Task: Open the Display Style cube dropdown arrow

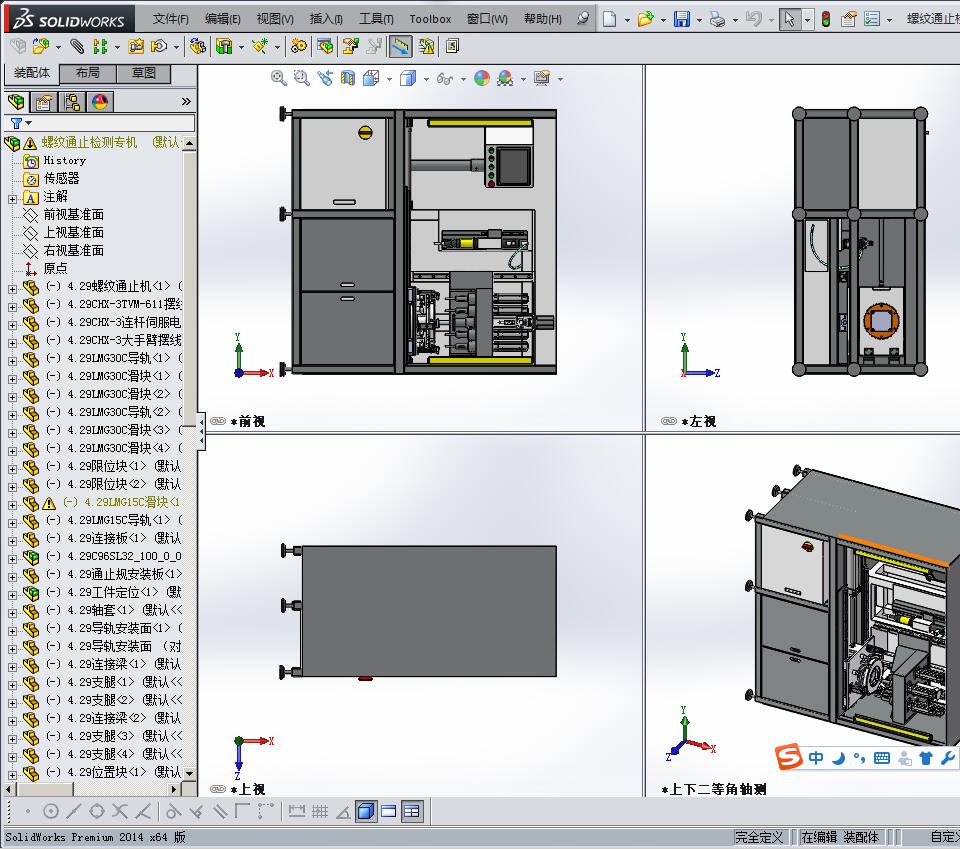Action: [x=426, y=79]
